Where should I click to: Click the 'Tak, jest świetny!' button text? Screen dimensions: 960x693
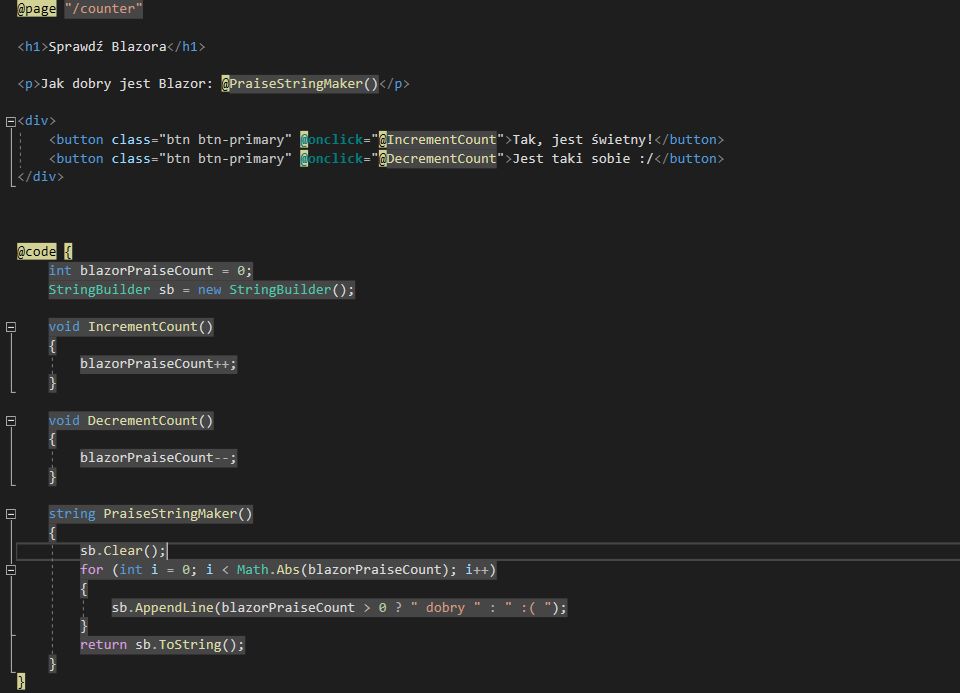[582, 140]
